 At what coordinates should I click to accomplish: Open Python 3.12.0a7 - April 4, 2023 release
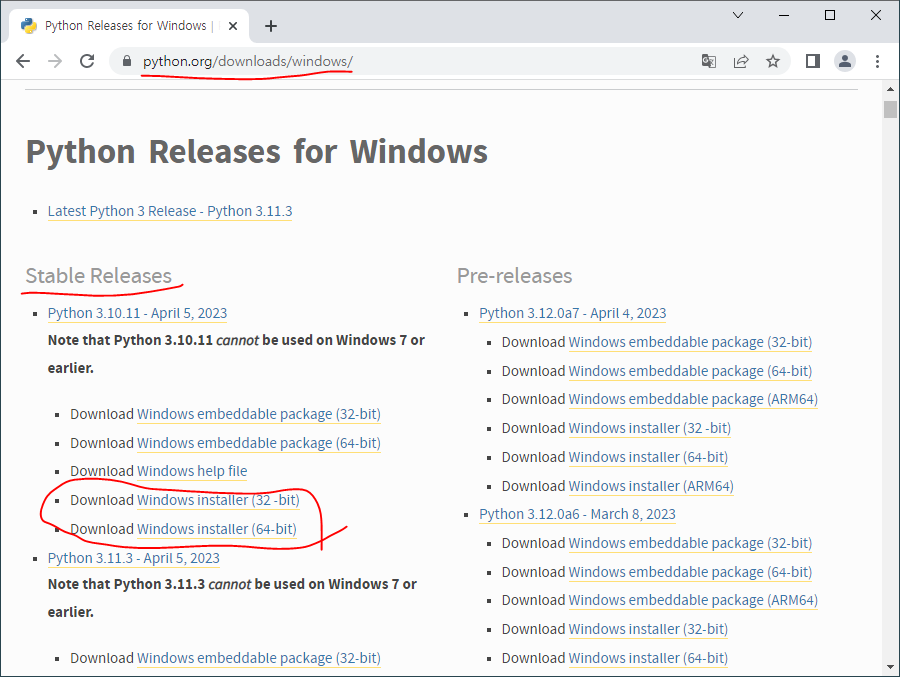[573, 313]
